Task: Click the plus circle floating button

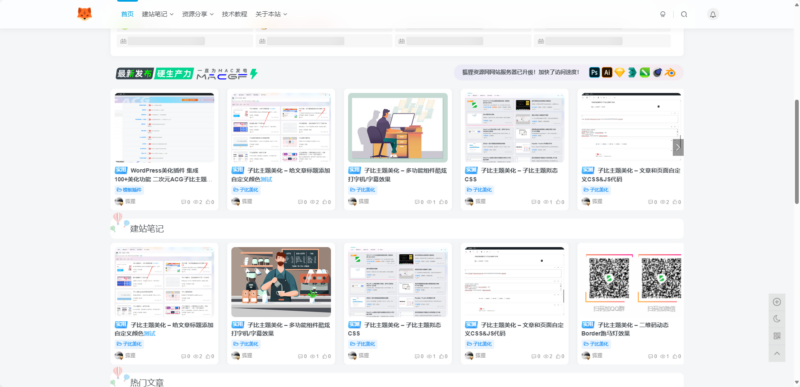Action: [x=777, y=302]
